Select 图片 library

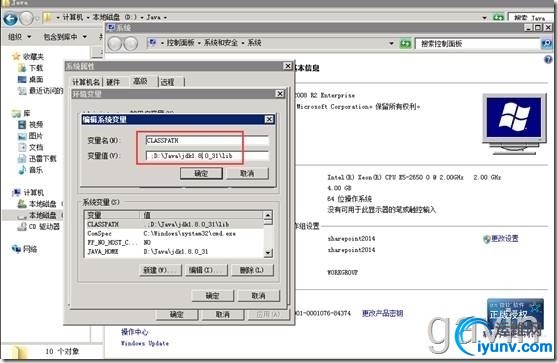click(x=31, y=136)
